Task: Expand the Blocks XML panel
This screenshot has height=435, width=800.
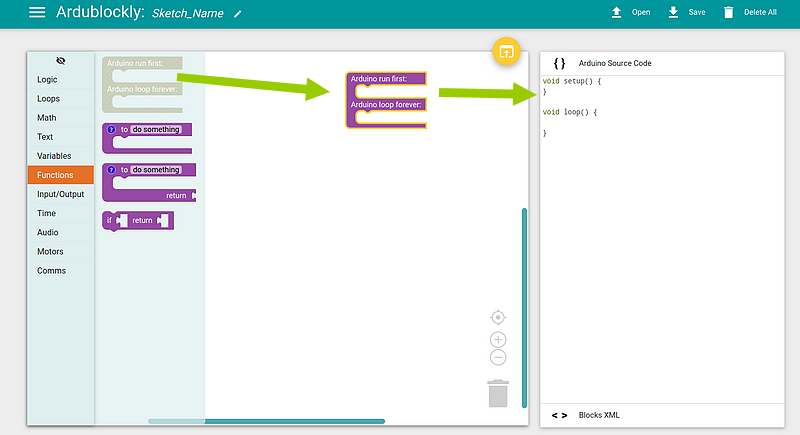Action: (x=662, y=415)
